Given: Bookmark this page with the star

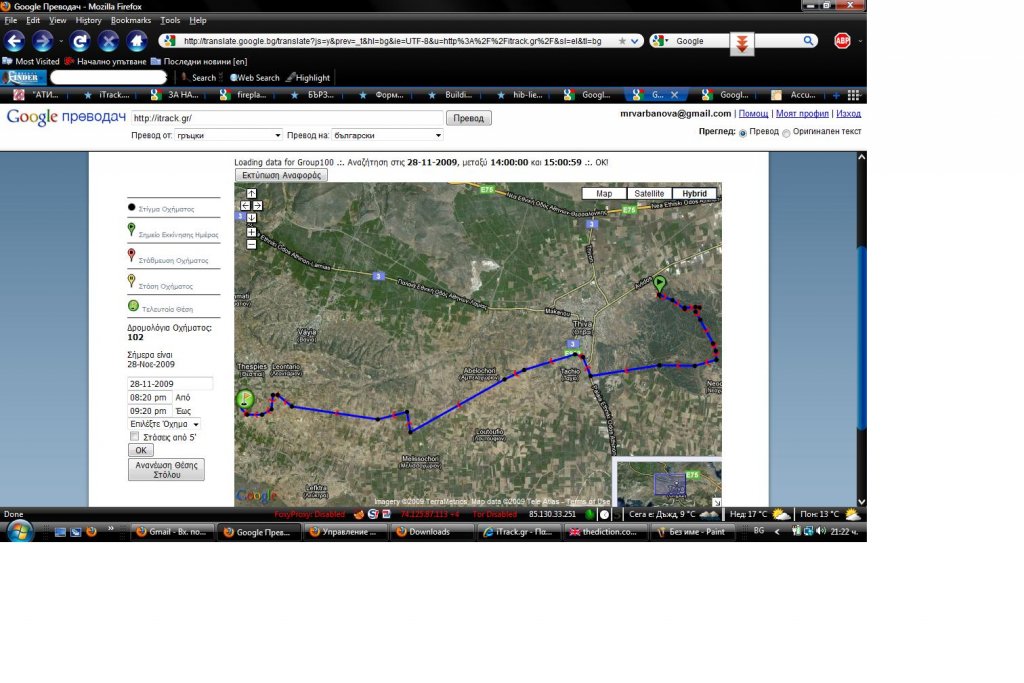Looking at the screenshot, I should [x=622, y=40].
